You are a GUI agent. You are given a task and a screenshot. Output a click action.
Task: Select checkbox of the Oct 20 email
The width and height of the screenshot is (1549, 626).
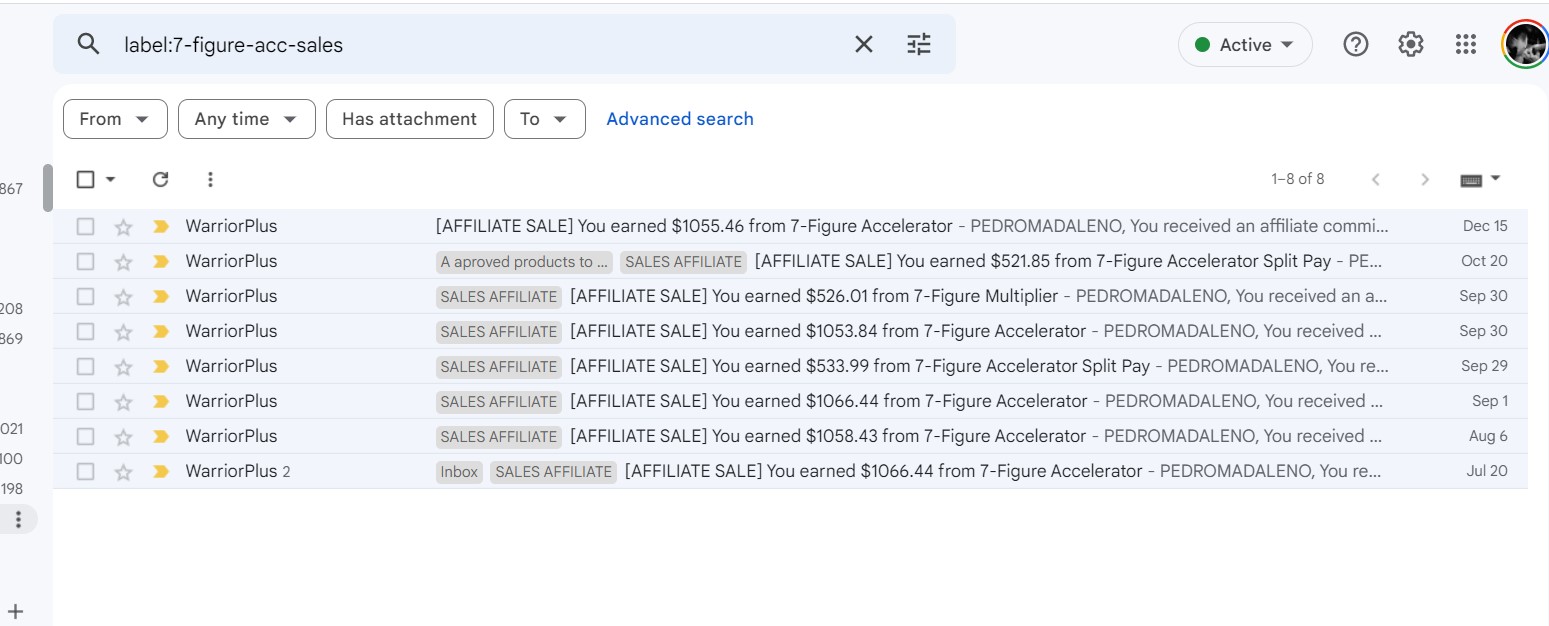point(86,261)
